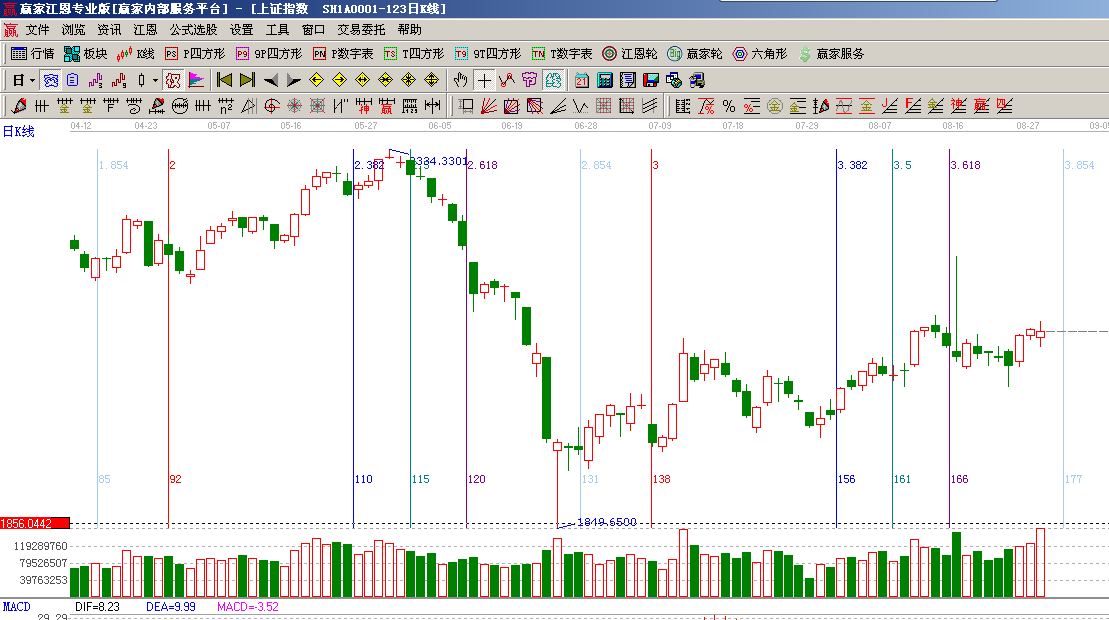Viewport: 1109px width, 620px height.
Task: Launch the 江恩轮 Gann wheel tool
Action: click(630, 54)
